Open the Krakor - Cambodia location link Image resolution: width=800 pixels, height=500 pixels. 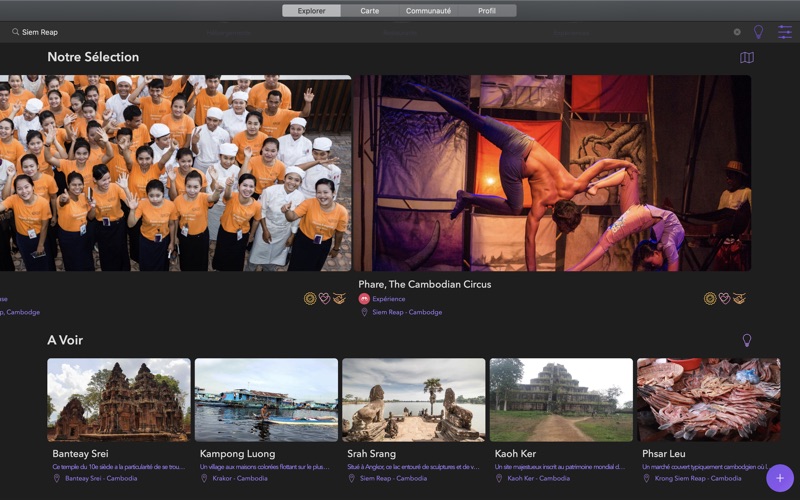pos(240,479)
